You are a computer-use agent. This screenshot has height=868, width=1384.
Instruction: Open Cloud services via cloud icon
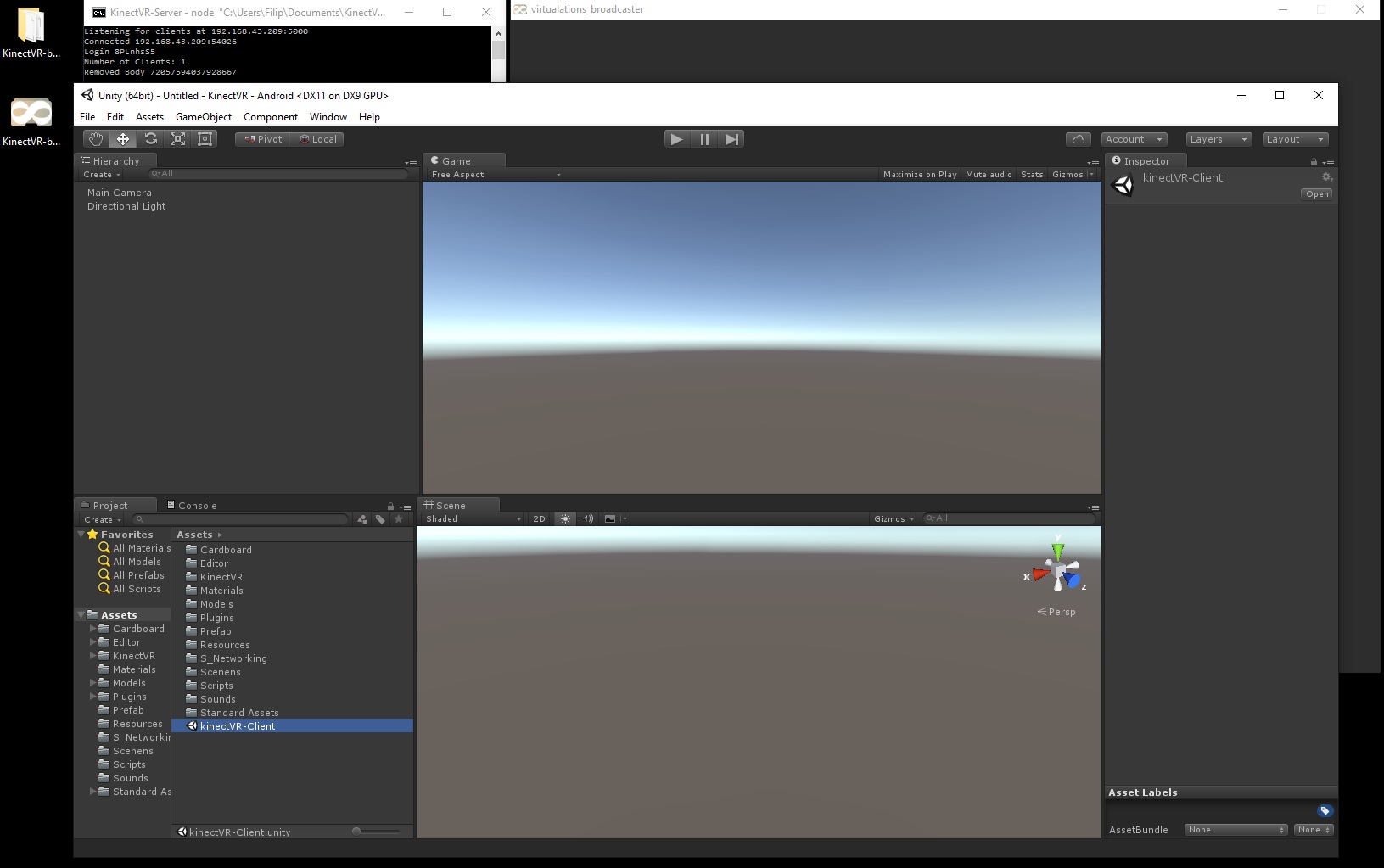click(1078, 139)
